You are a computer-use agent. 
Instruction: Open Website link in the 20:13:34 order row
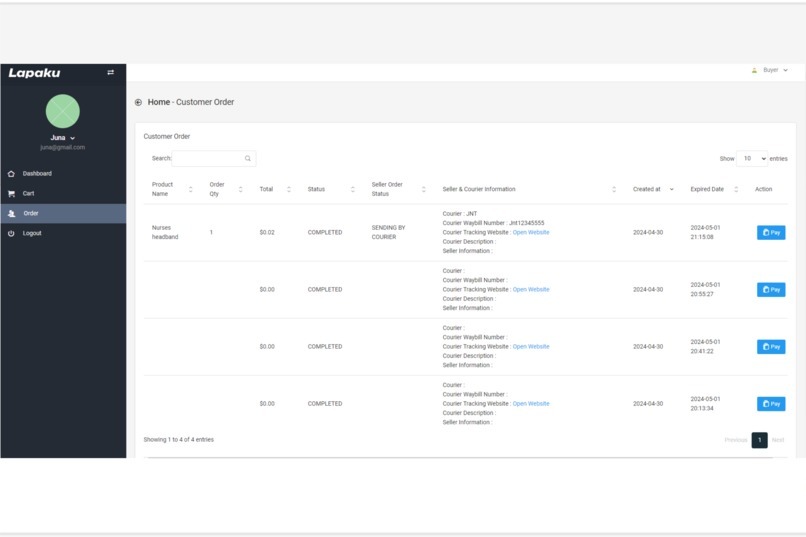(531, 403)
